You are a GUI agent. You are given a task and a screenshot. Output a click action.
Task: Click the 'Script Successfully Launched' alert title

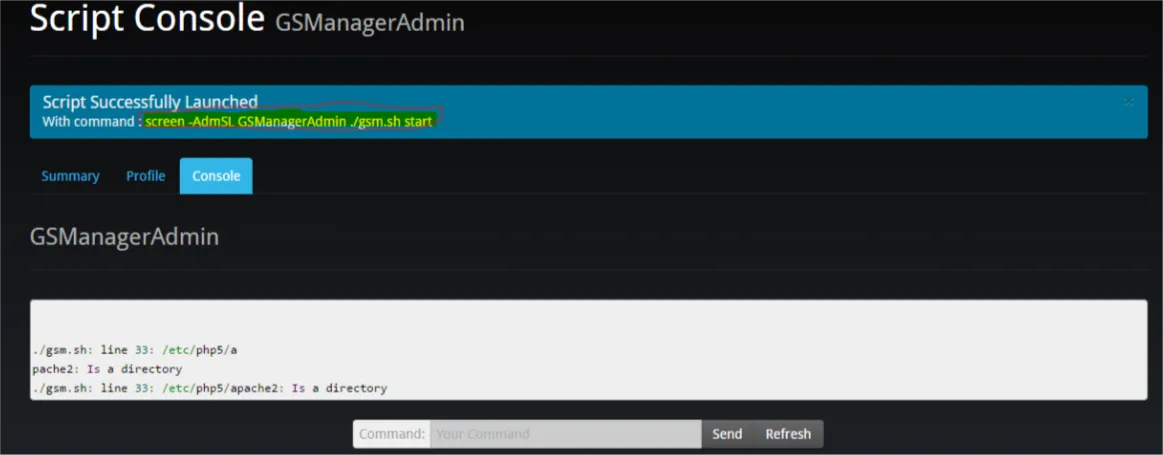click(x=150, y=102)
